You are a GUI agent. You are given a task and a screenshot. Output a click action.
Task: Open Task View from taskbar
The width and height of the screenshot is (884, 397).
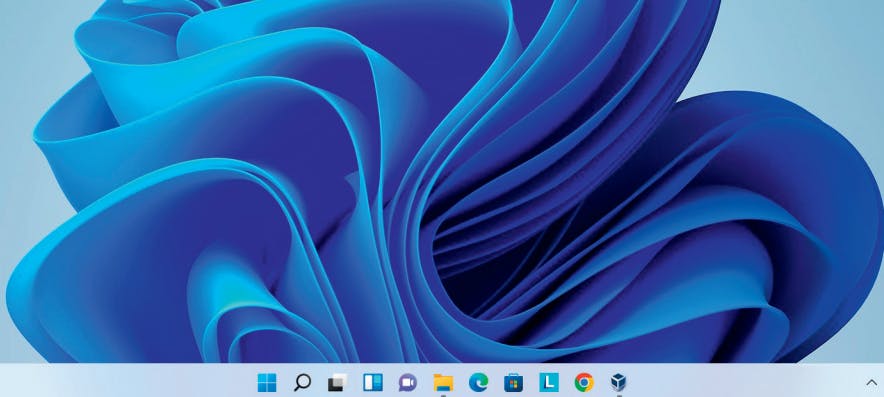pyautogui.click(x=337, y=382)
